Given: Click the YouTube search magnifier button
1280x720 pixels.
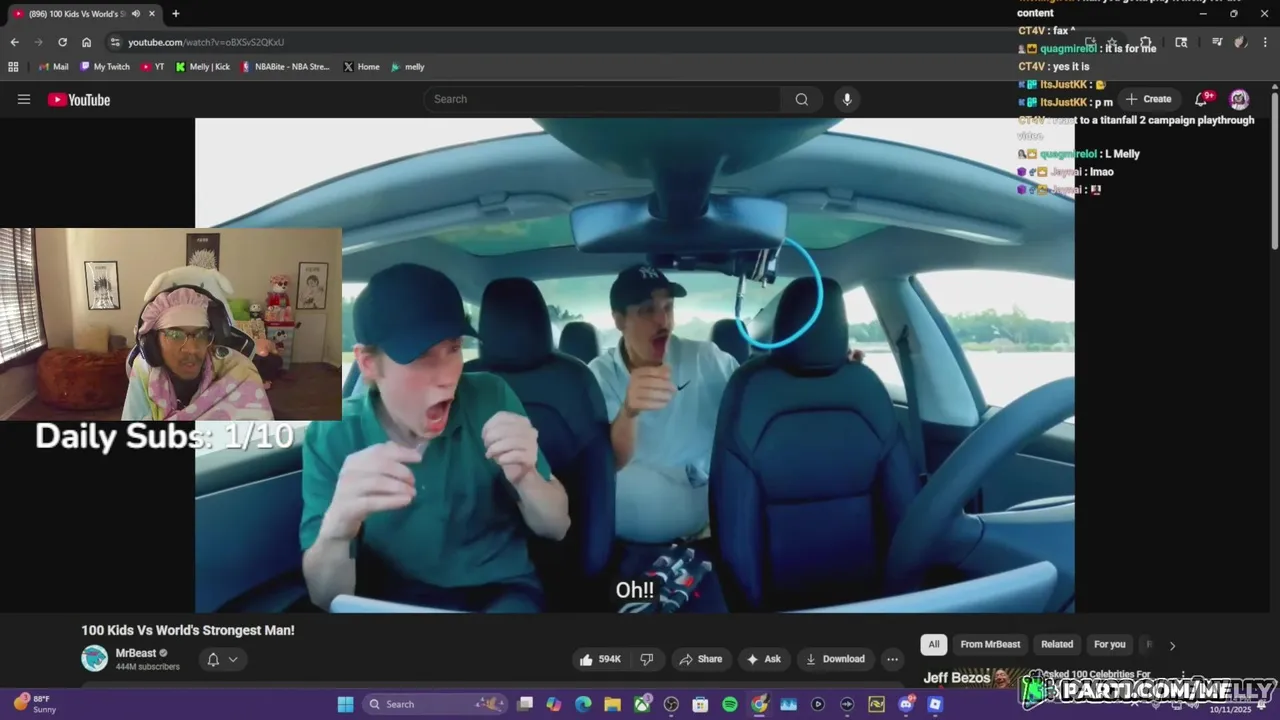Looking at the screenshot, I should click(801, 99).
